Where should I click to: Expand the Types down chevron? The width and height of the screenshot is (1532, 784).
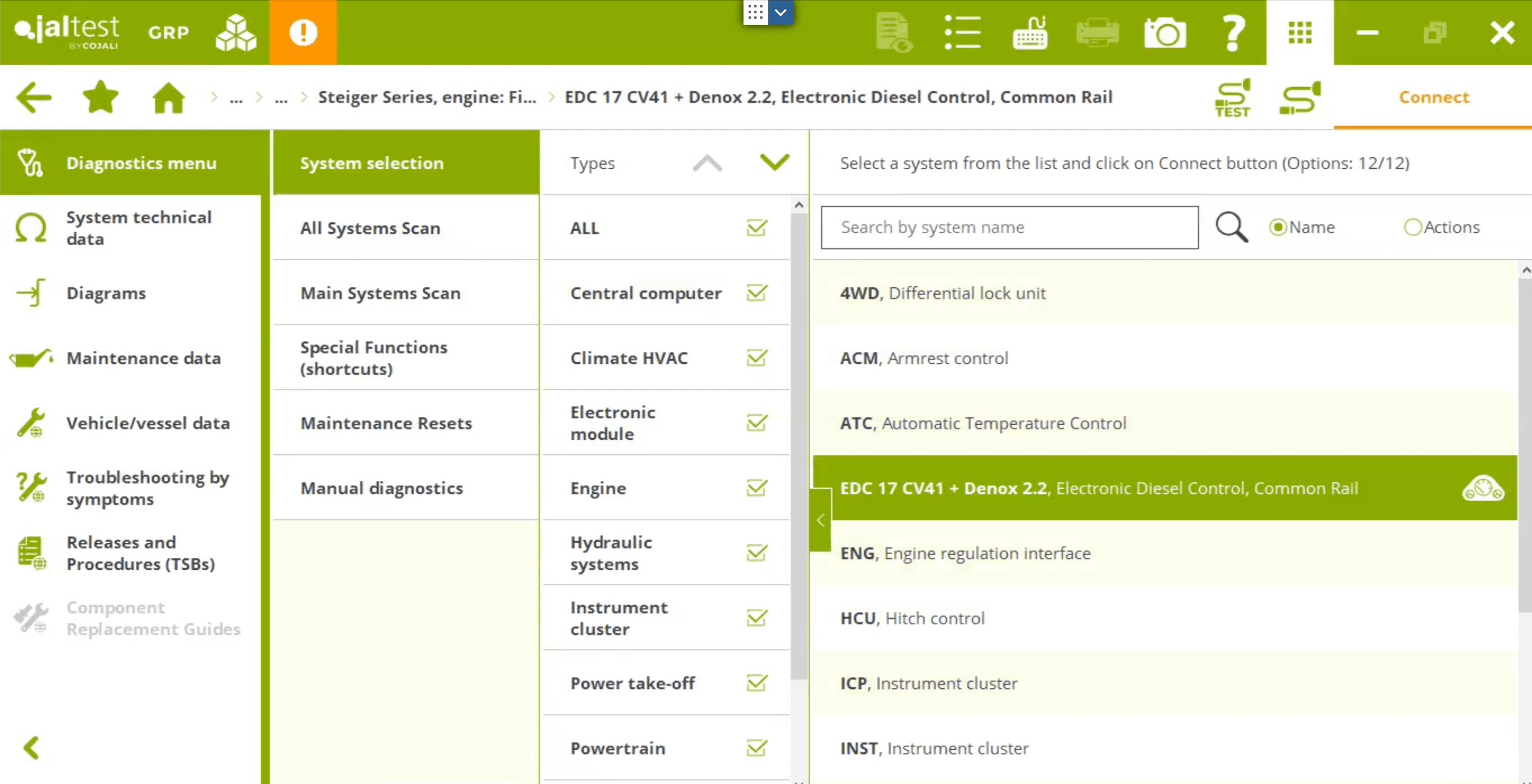coord(774,163)
